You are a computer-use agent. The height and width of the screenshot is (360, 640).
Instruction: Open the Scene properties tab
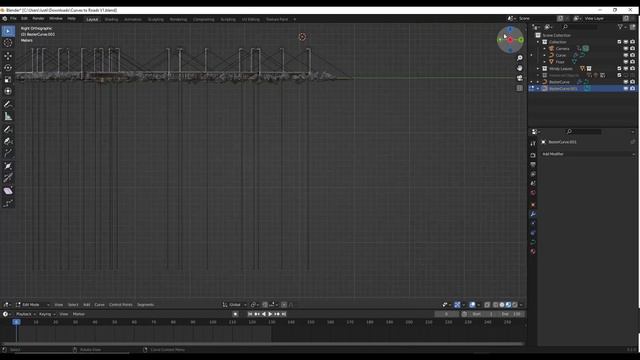[533, 183]
